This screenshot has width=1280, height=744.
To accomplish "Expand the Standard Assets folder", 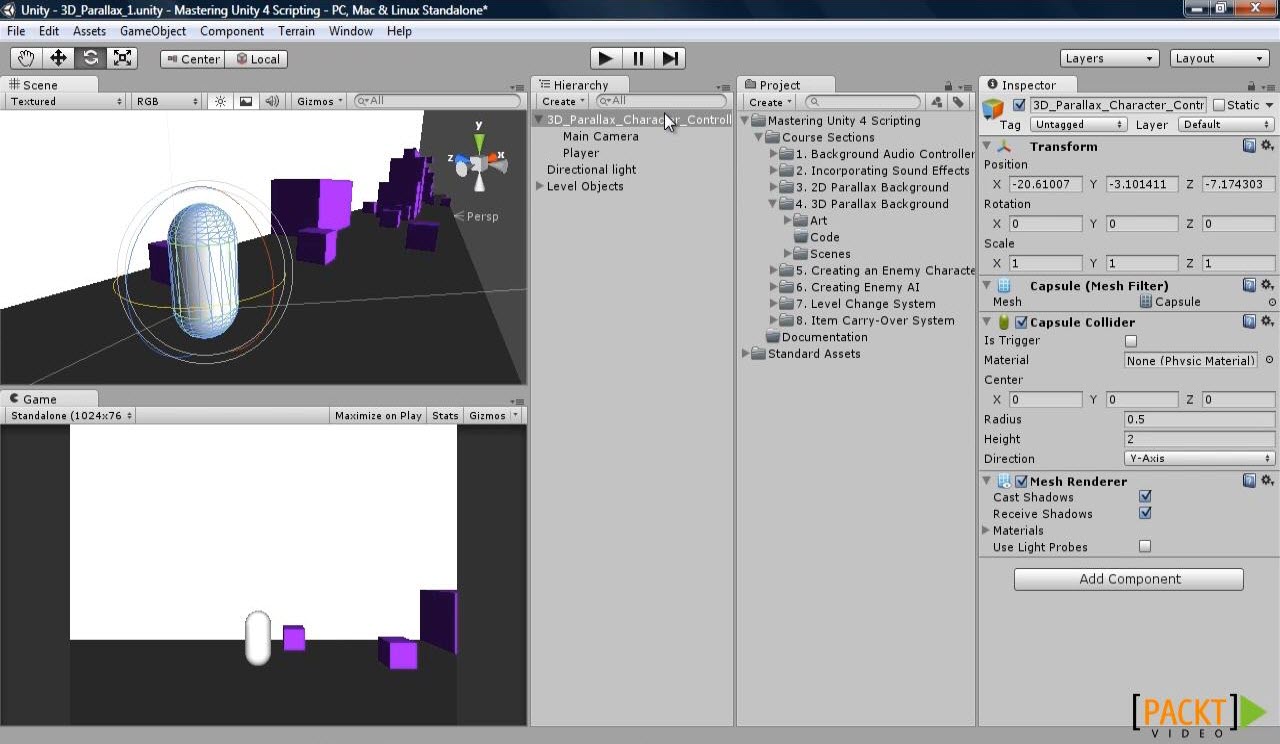I will click(x=746, y=353).
